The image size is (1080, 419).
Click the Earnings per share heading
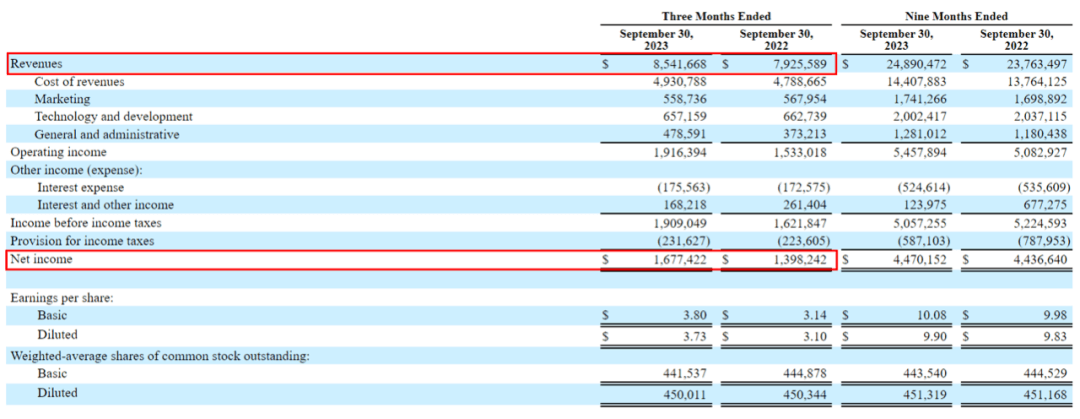[59, 298]
